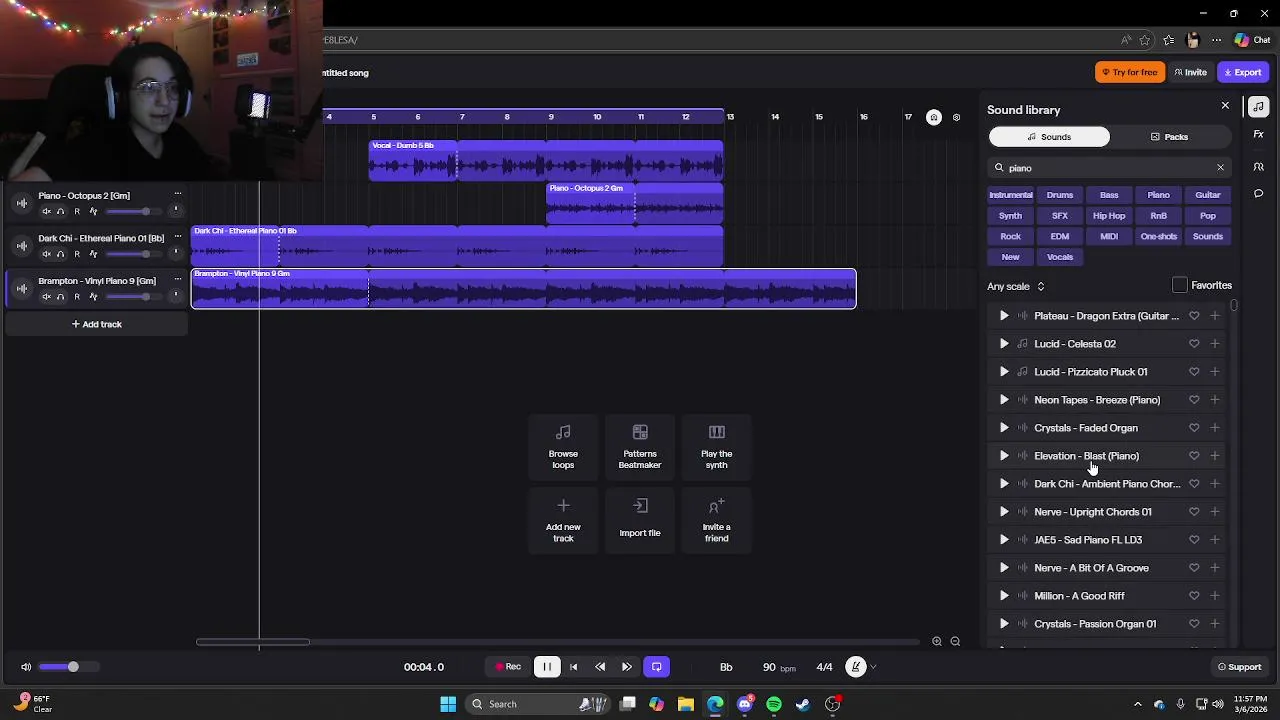Click the waveform icon of Brampton track

(22, 288)
